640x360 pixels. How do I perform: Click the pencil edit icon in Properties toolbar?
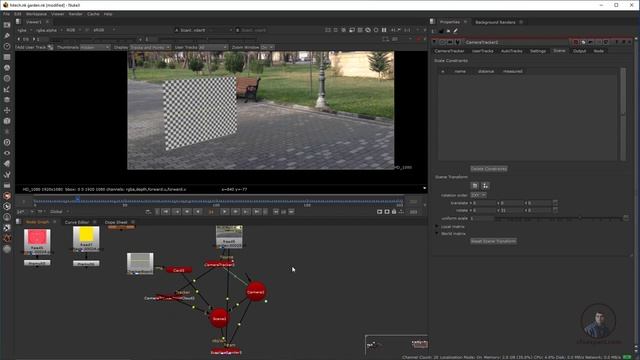[456, 31]
